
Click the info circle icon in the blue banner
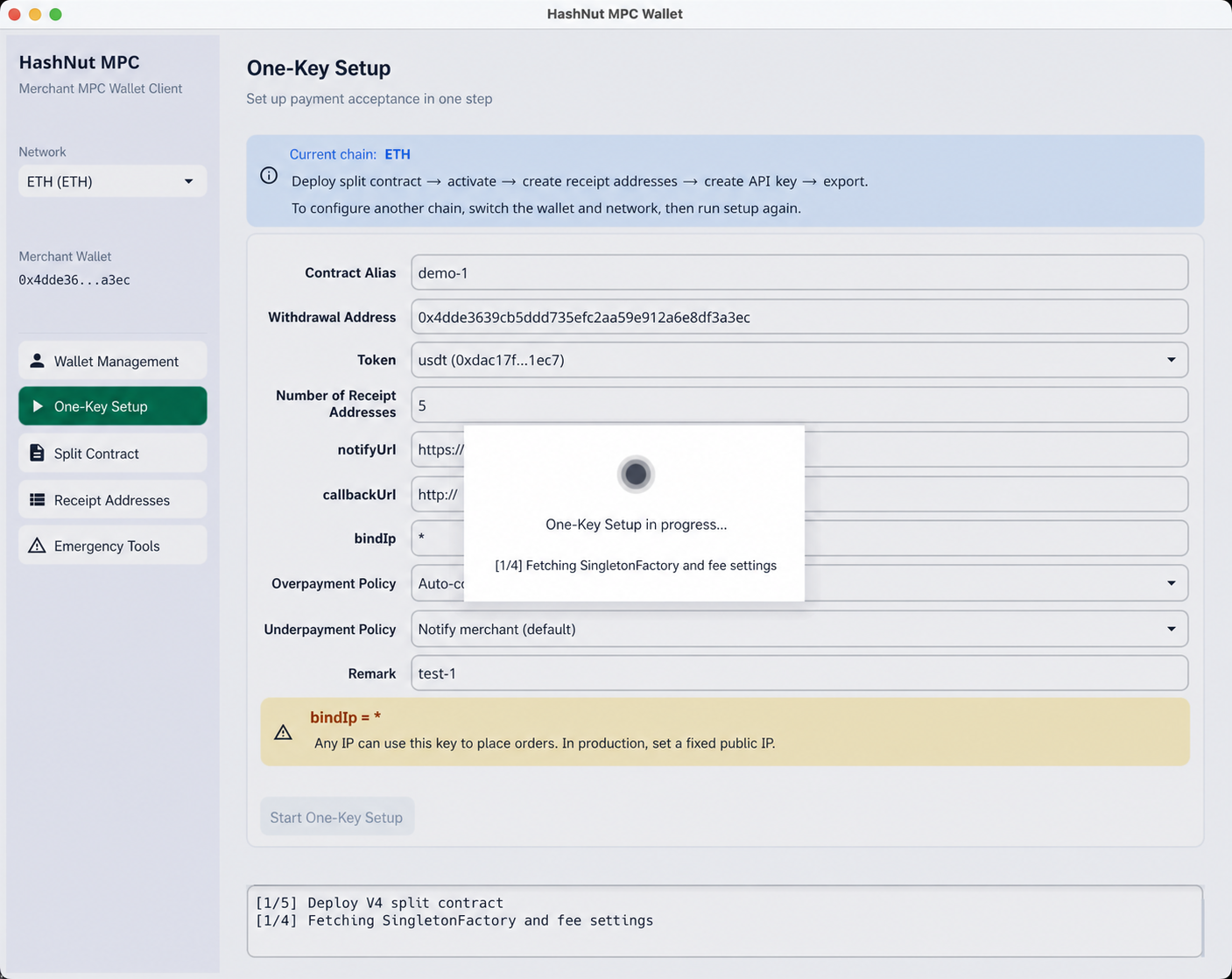[269, 176]
